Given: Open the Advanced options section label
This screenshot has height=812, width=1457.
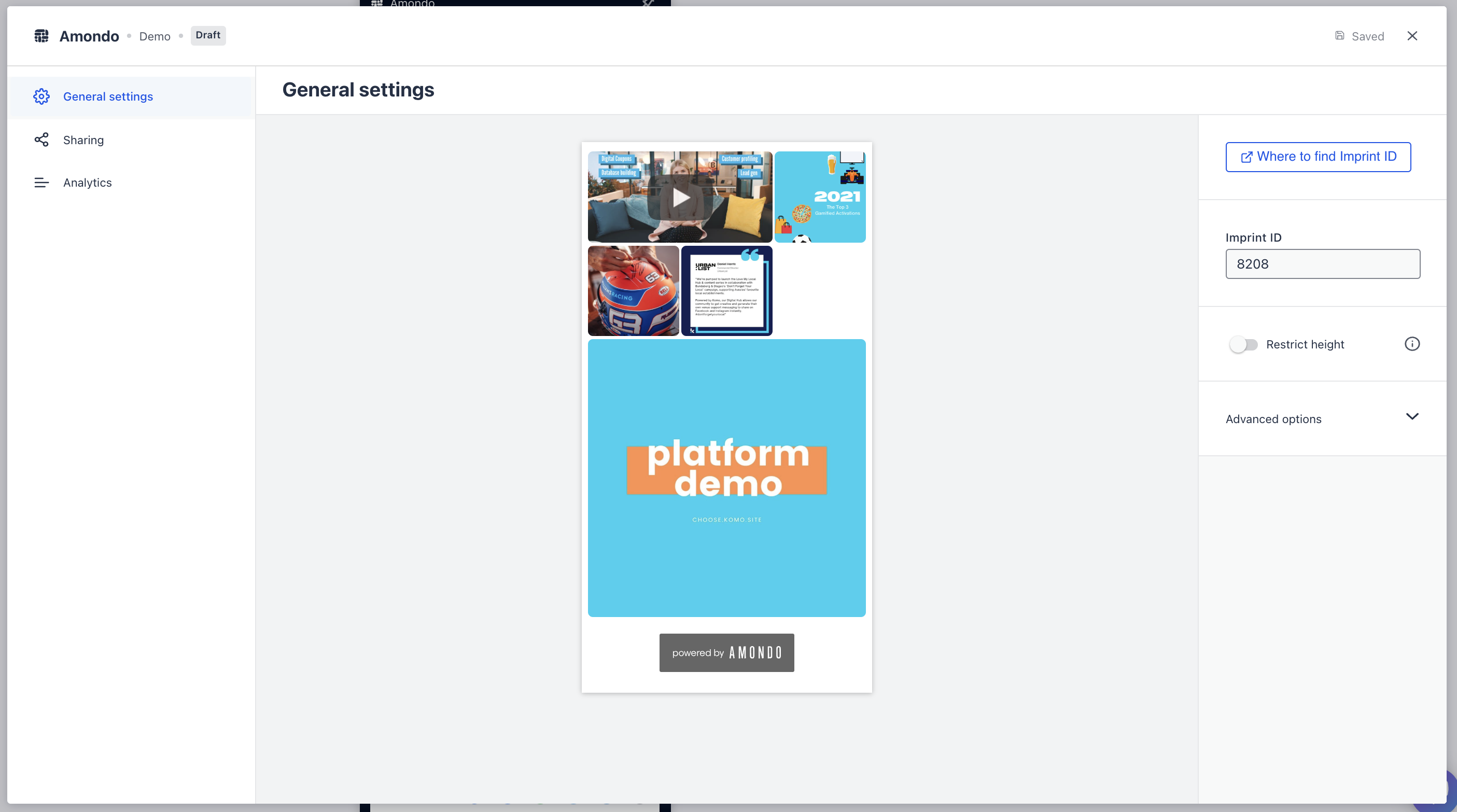Looking at the screenshot, I should [x=1273, y=419].
